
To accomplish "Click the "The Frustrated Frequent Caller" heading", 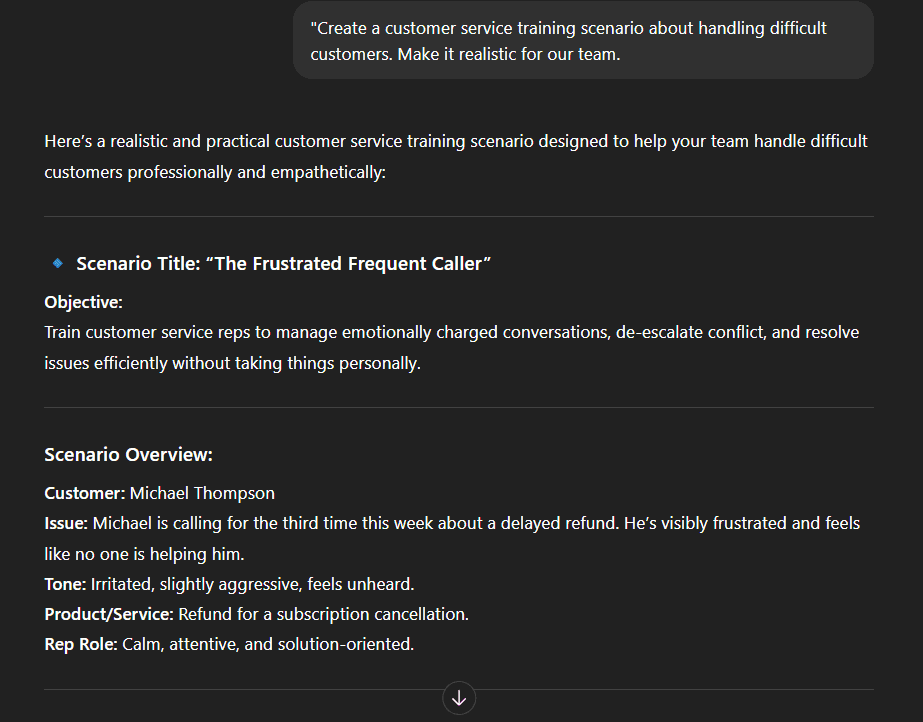I will tap(283, 264).
